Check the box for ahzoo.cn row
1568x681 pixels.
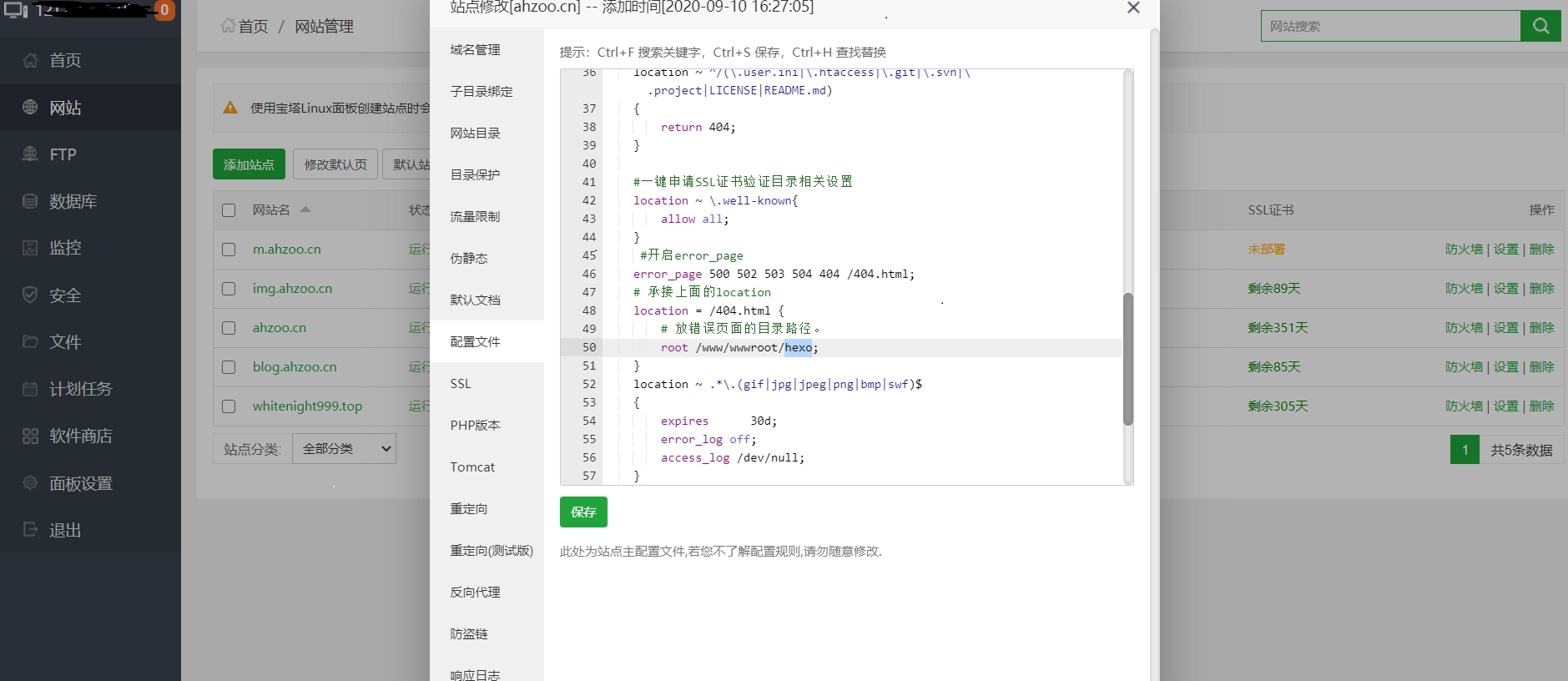click(x=229, y=328)
